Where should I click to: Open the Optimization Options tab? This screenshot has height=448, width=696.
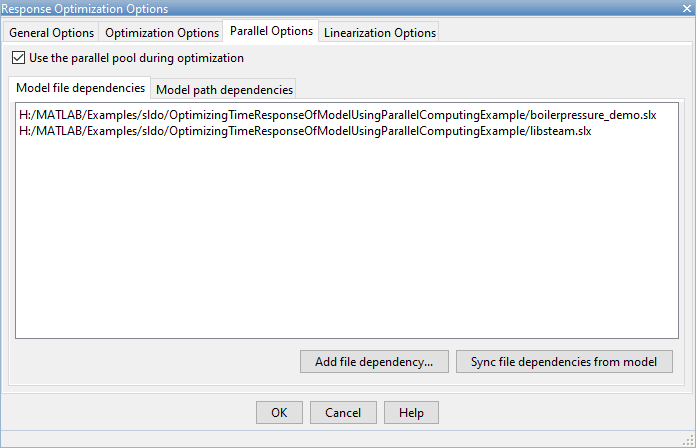point(162,32)
